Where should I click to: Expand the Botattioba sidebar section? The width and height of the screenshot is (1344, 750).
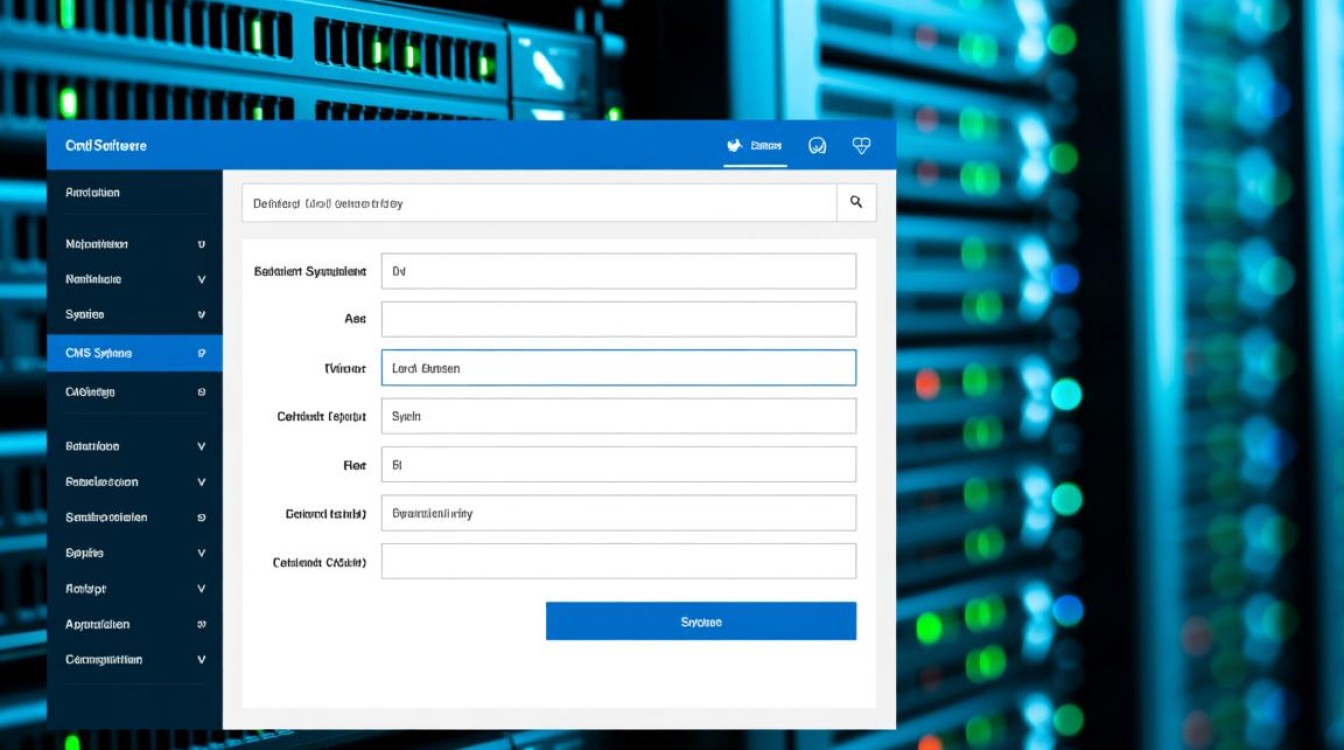(x=202, y=447)
